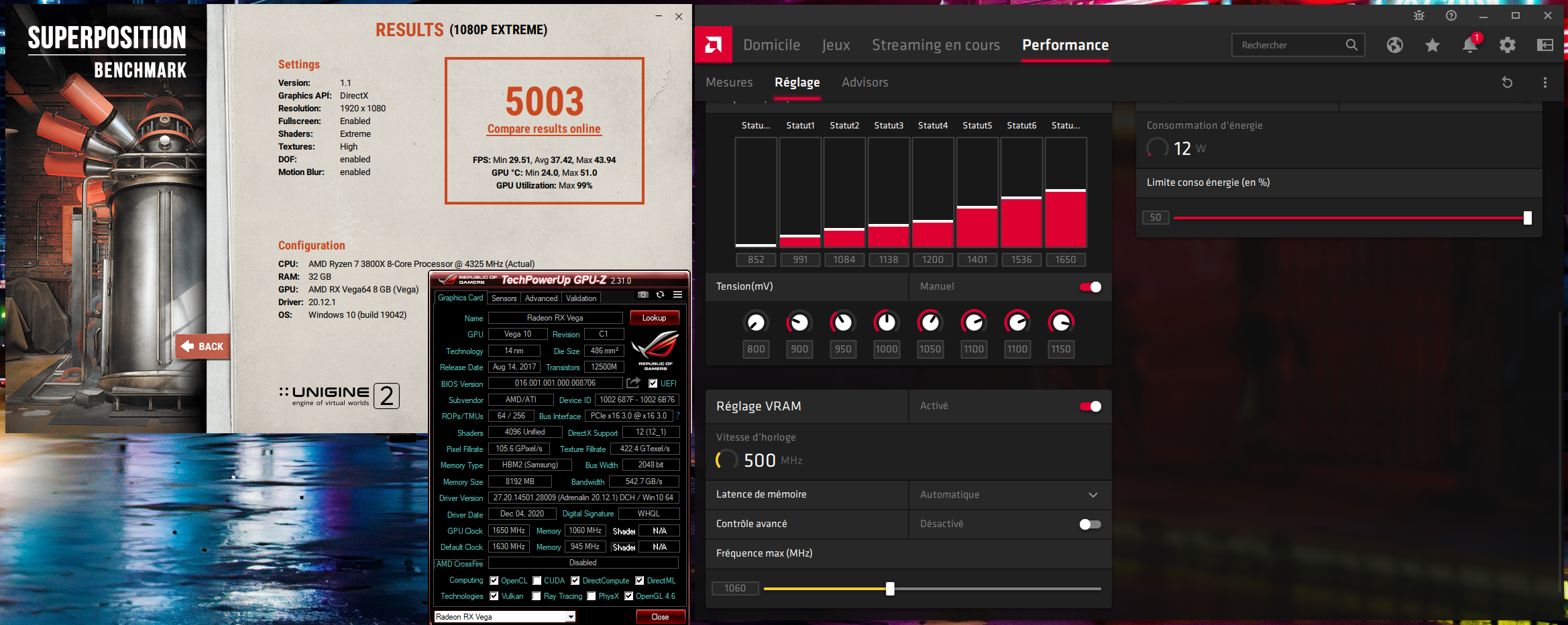Open the three-dot more options menu

point(1545,82)
